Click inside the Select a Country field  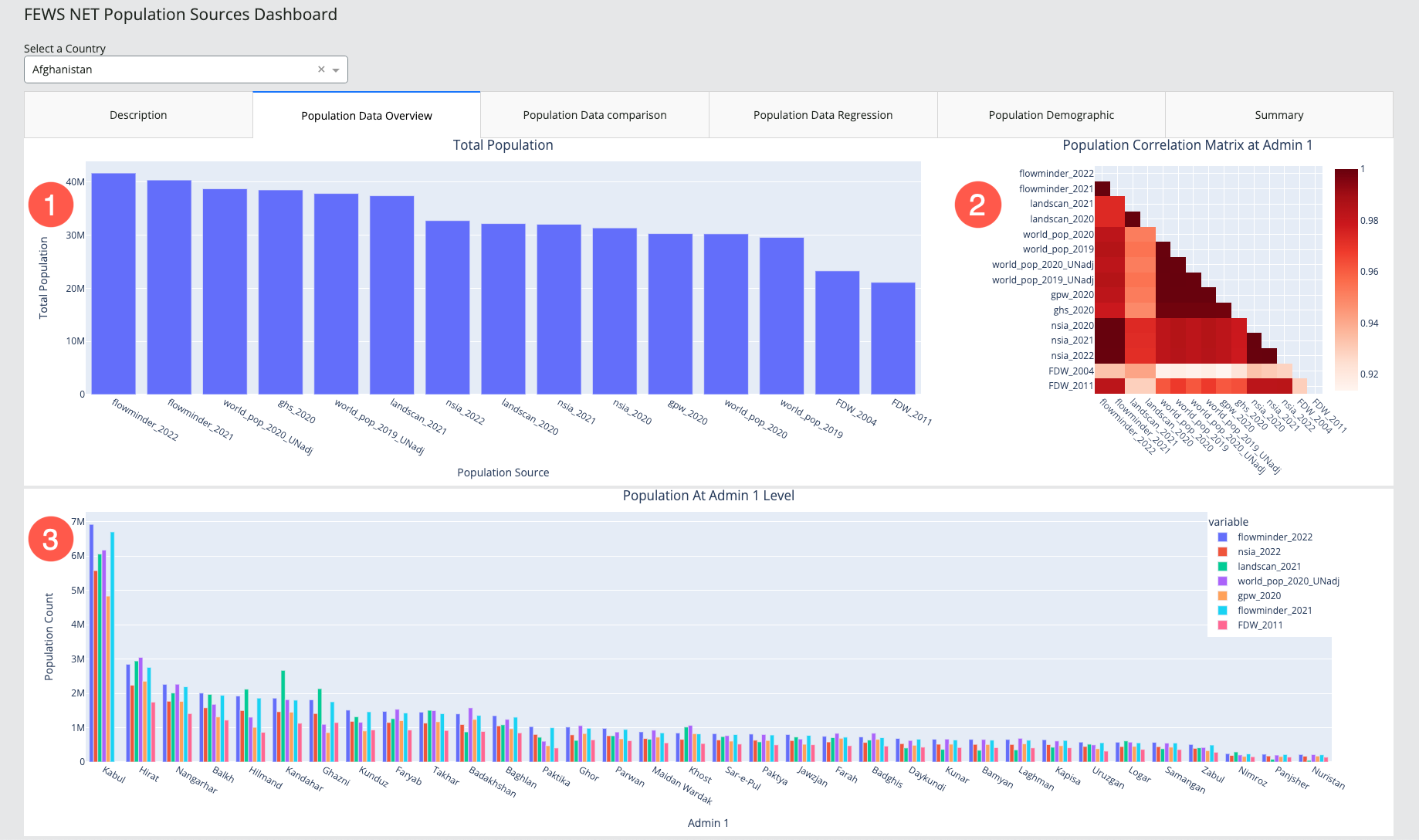tap(170, 69)
